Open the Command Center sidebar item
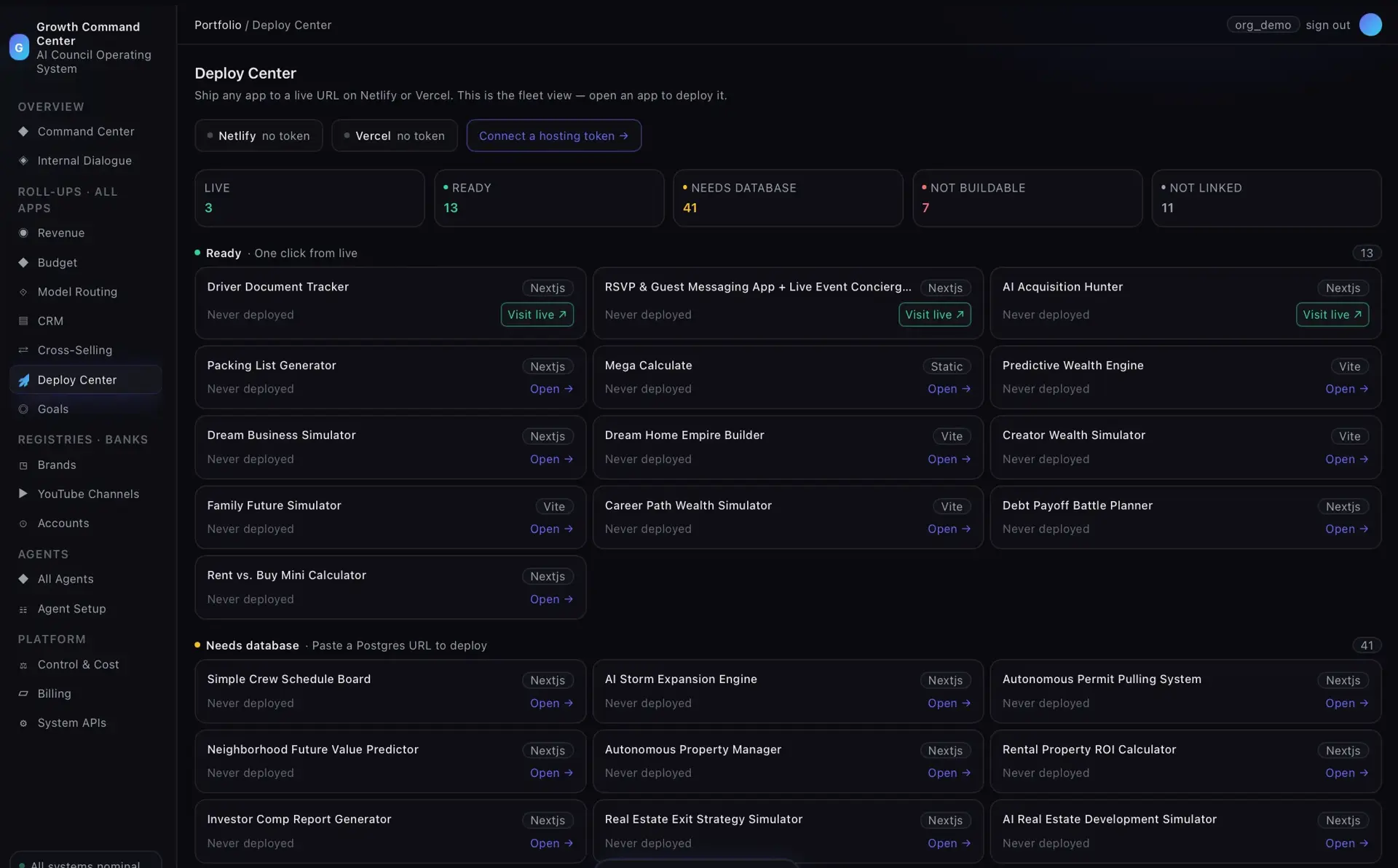The height and width of the screenshot is (868, 1398). (x=86, y=132)
